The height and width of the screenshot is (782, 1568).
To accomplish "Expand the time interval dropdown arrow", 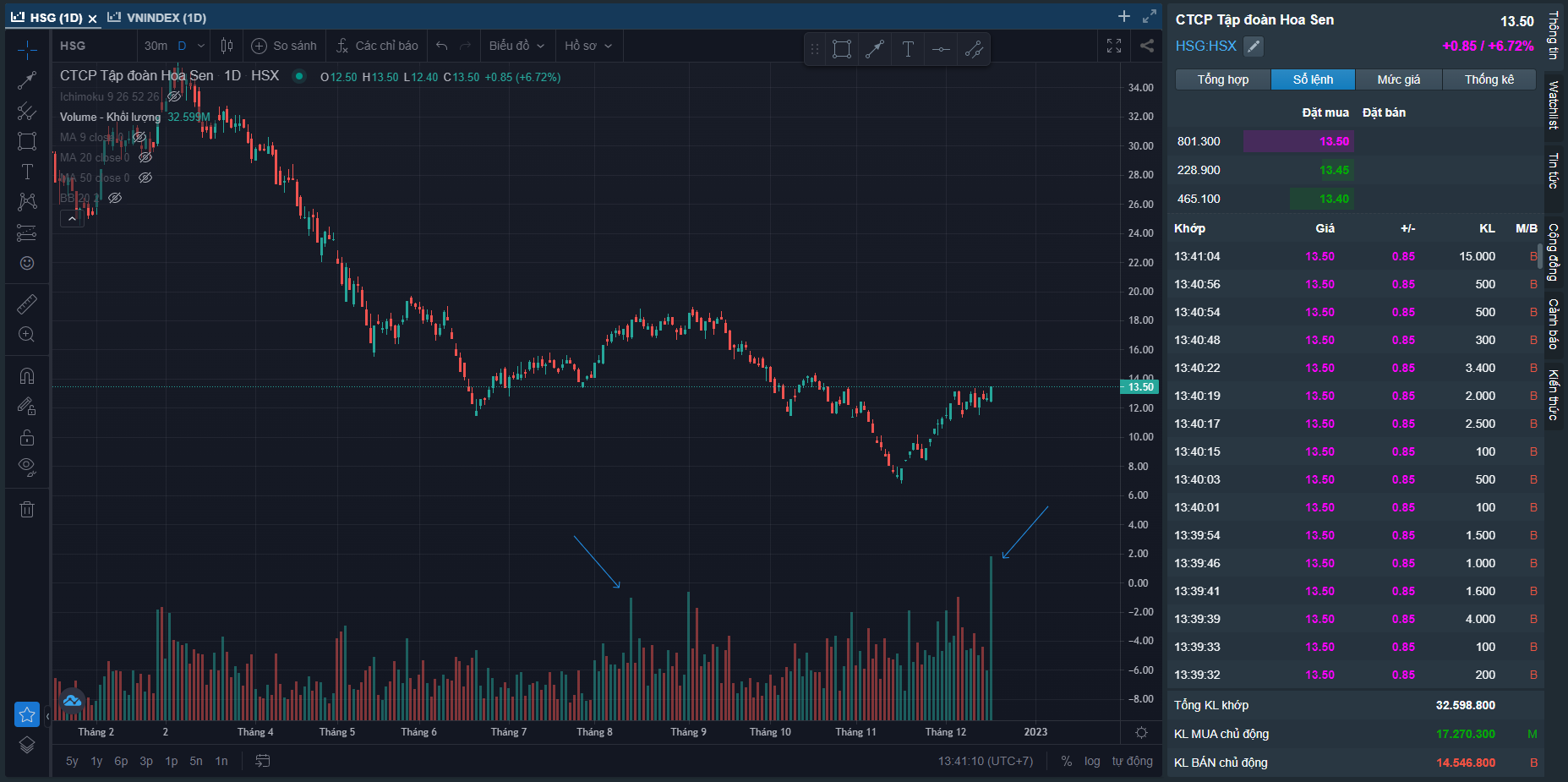I will (x=201, y=46).
